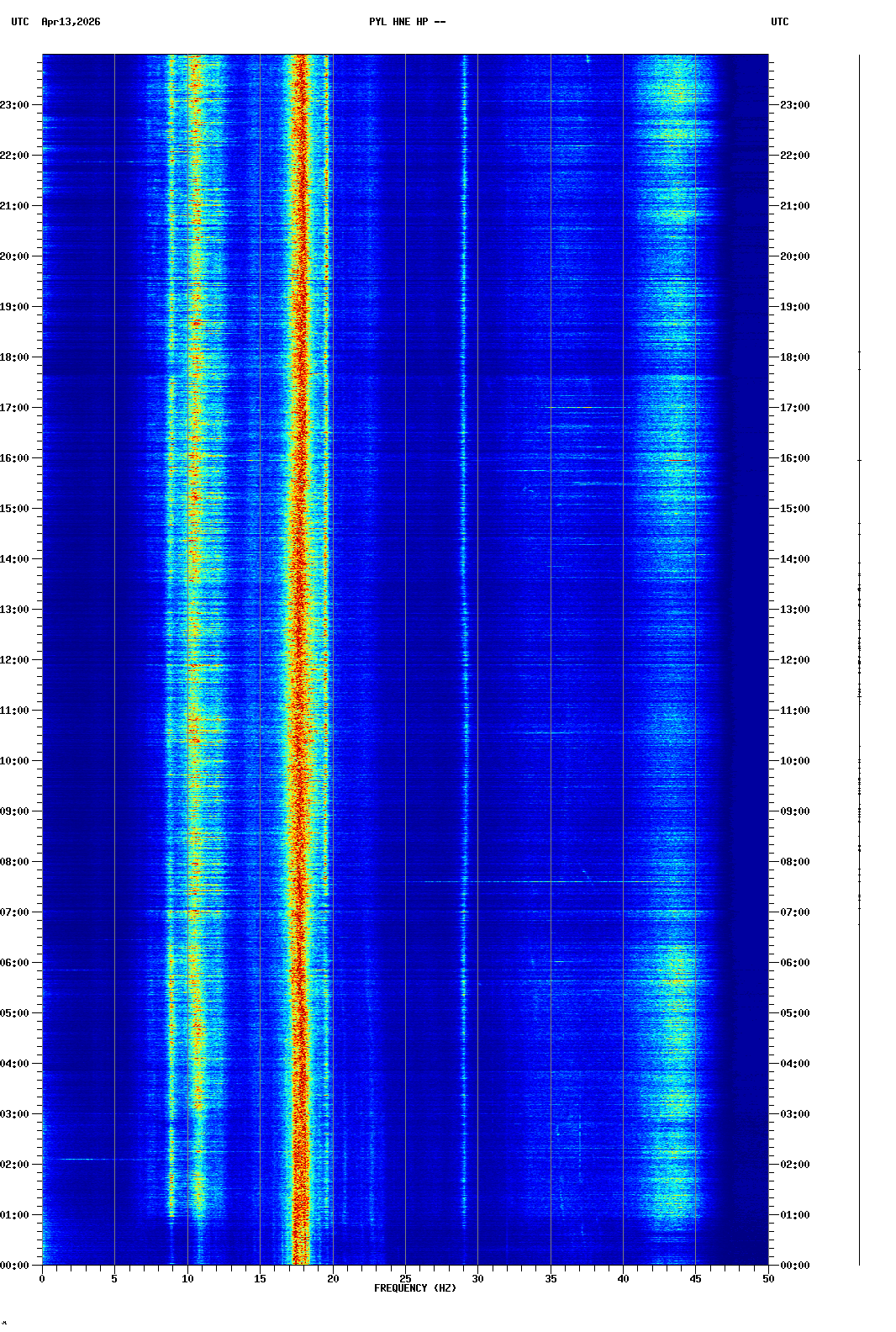896x1332 pixels.
Task: Click the FREQUENCY (HZ) axis title
Action: tap(415, 1288)
